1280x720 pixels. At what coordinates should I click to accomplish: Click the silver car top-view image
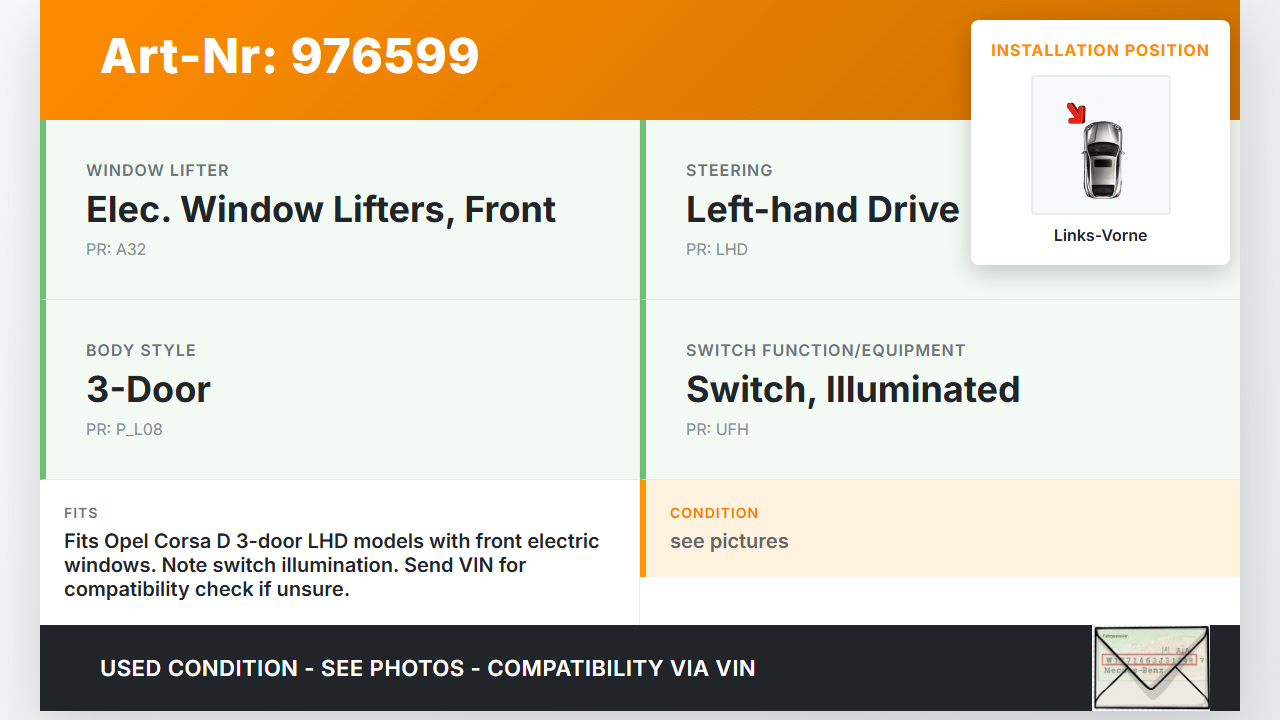pyautogui.click(x=1103, y=158)
